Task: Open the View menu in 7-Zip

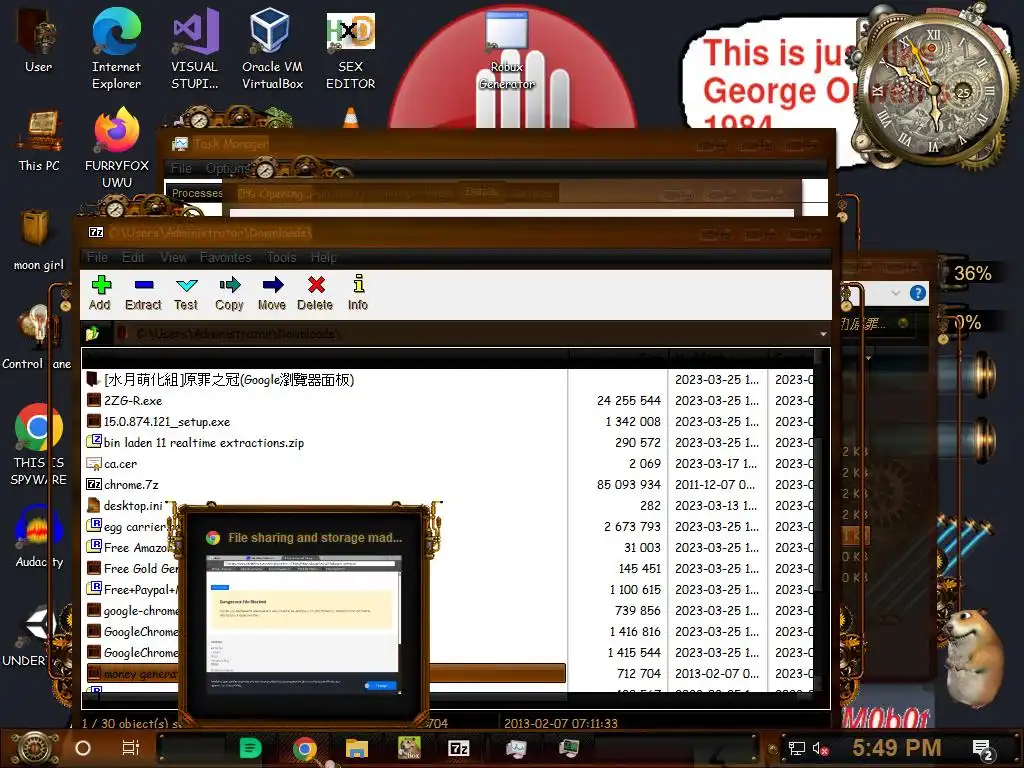Action: [173, 257]
